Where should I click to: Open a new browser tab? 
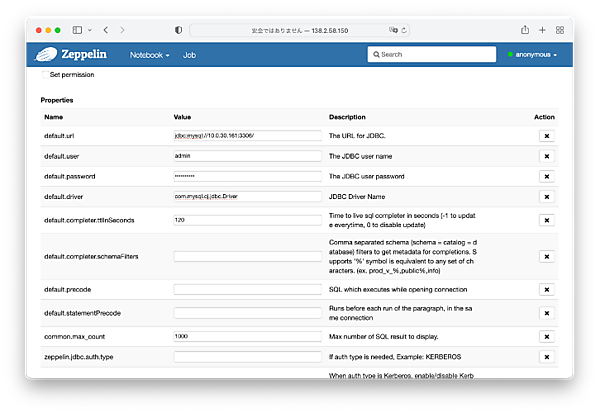click(x=542, y=30)
